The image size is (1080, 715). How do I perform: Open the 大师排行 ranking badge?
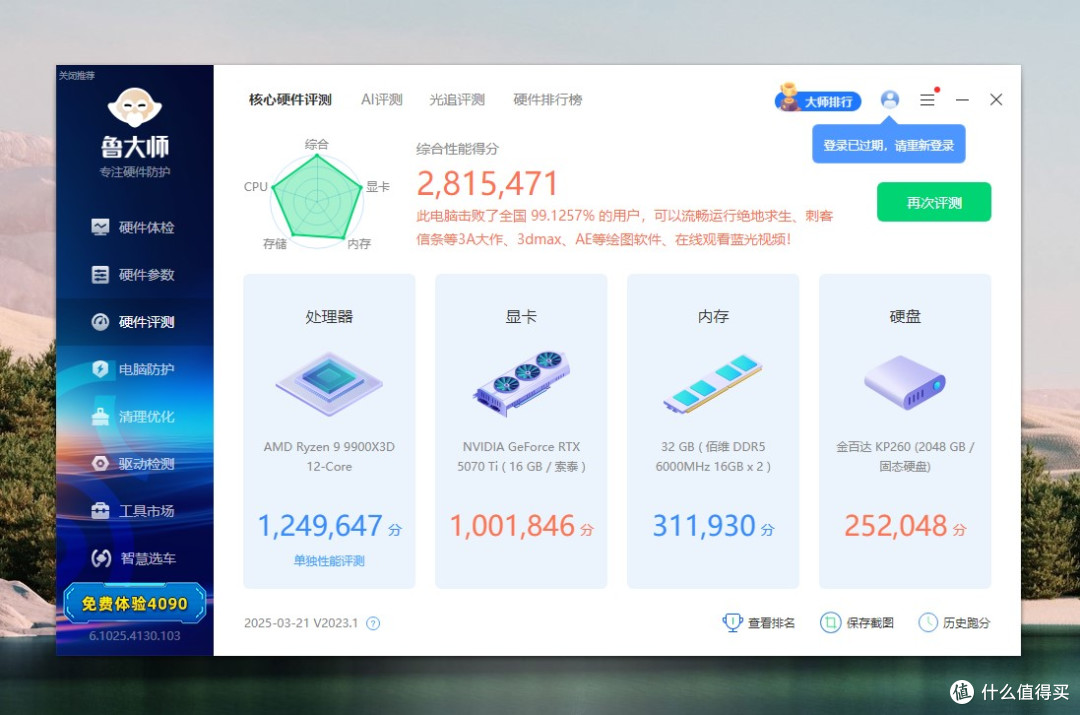pos(818,99)
